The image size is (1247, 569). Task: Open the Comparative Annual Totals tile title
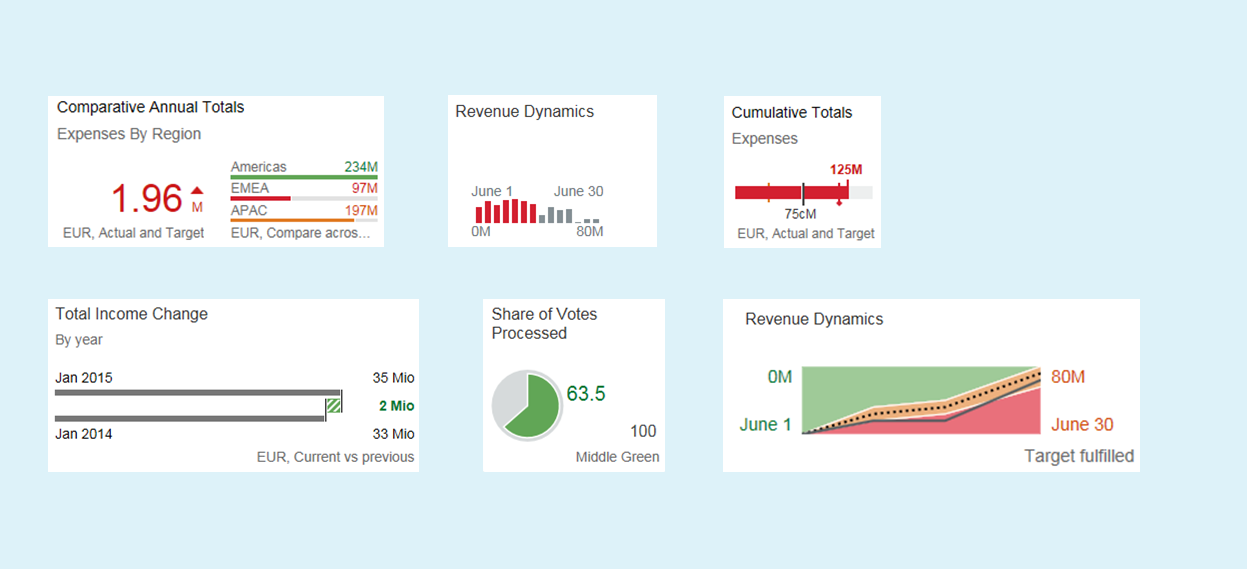(150, 107)
